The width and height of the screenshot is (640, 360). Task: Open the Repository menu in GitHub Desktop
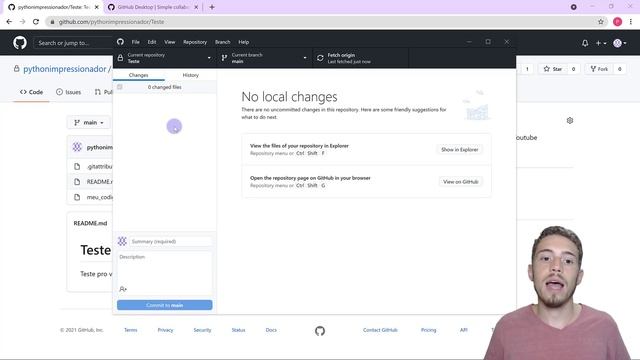195,42
